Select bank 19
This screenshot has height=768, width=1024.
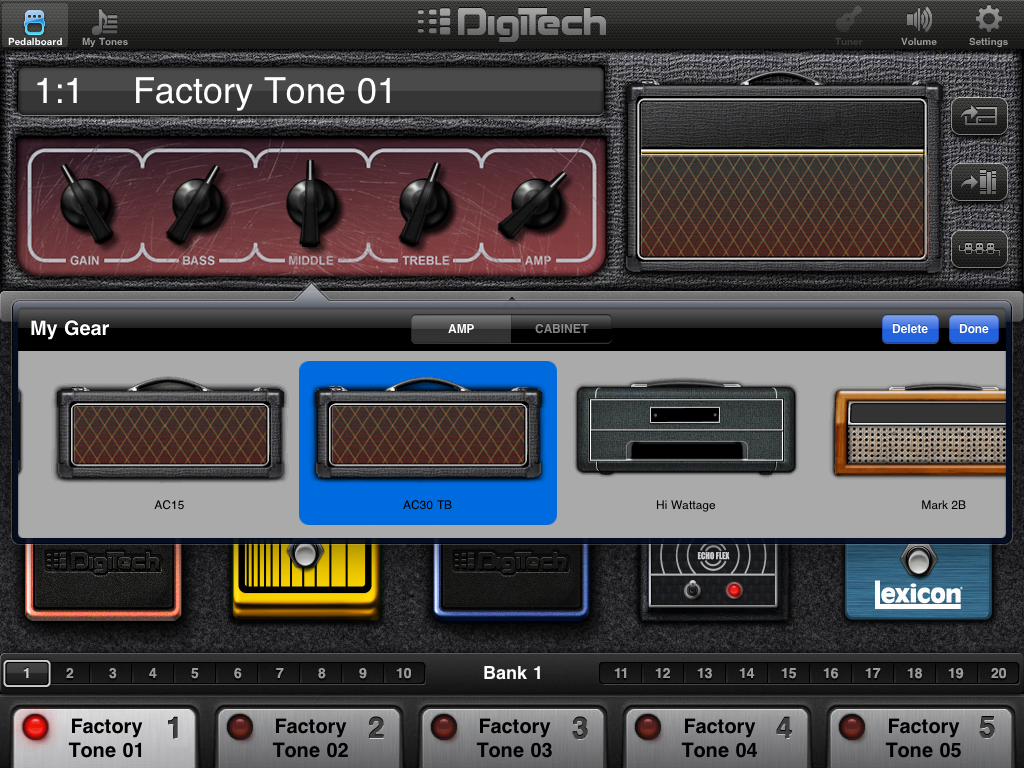956,673
